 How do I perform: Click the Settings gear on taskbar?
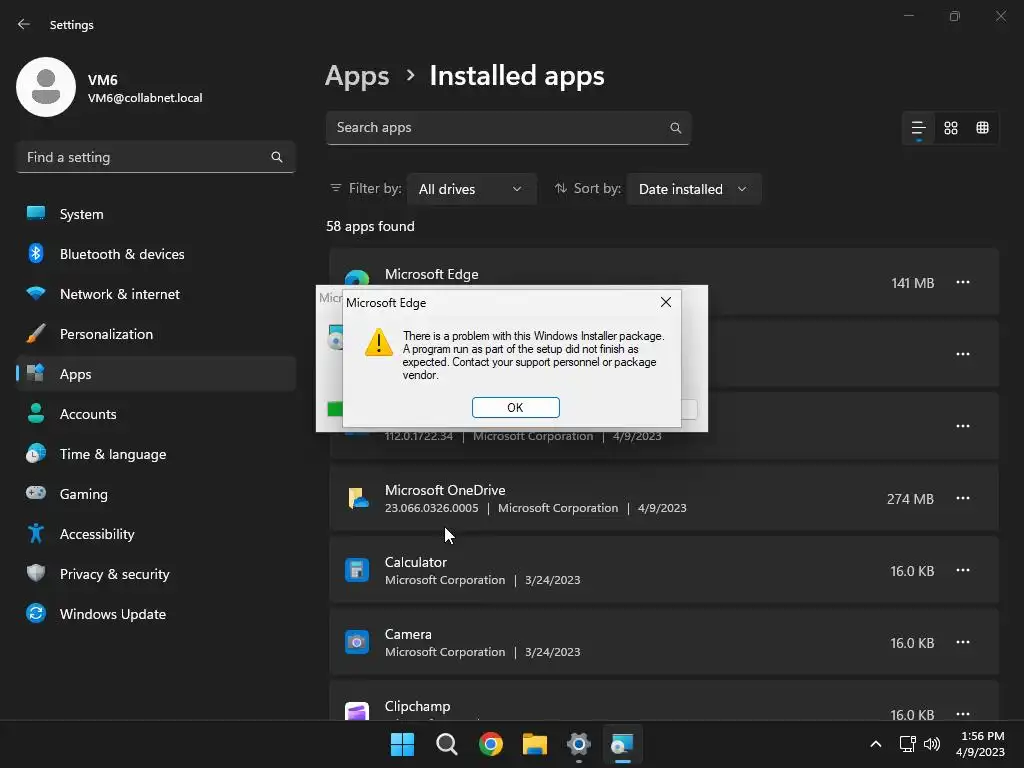pyautogui.click(x=579, y=744)
